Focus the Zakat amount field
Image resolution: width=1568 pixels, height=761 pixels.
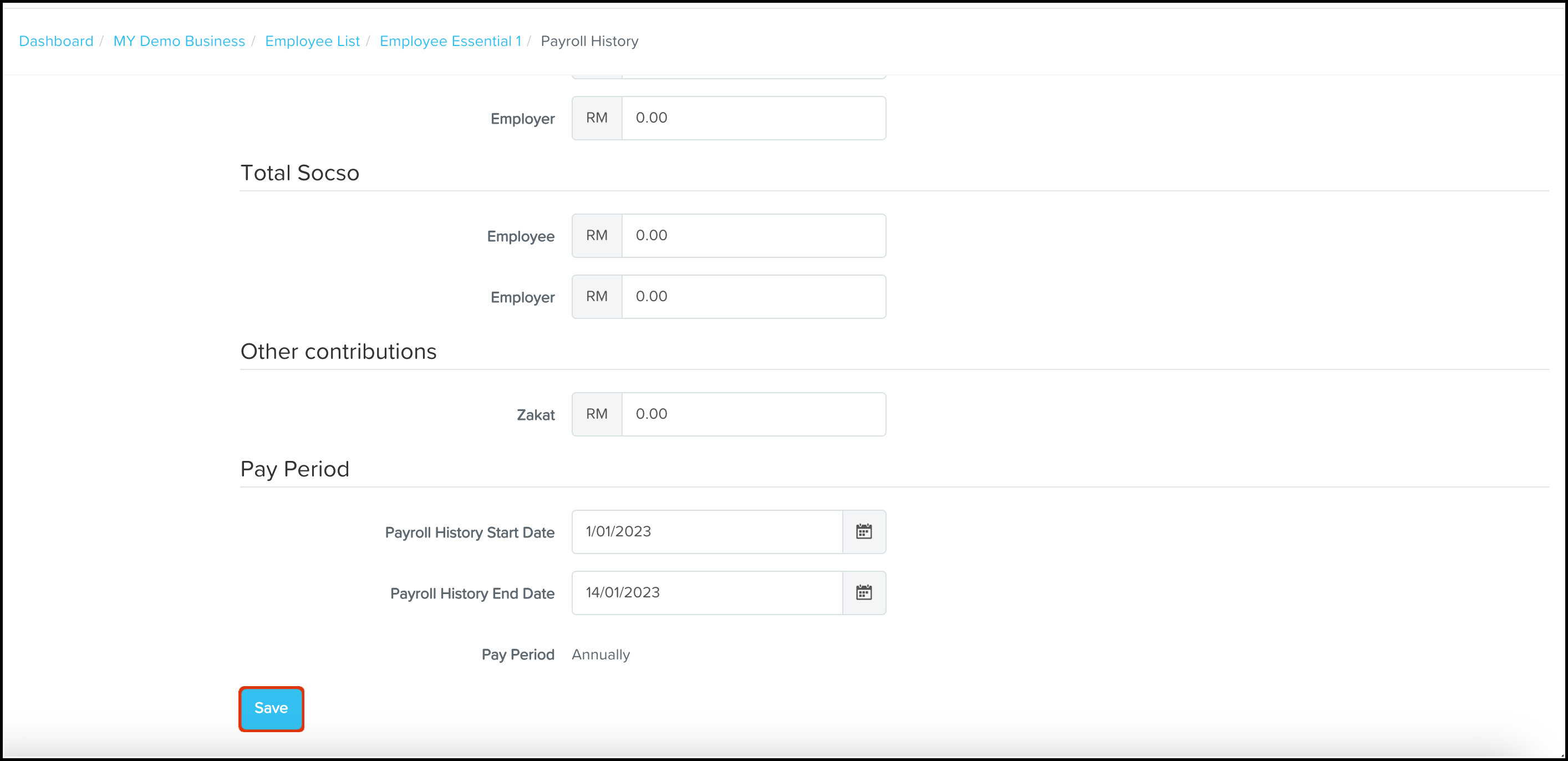click(x=754, y=414)
